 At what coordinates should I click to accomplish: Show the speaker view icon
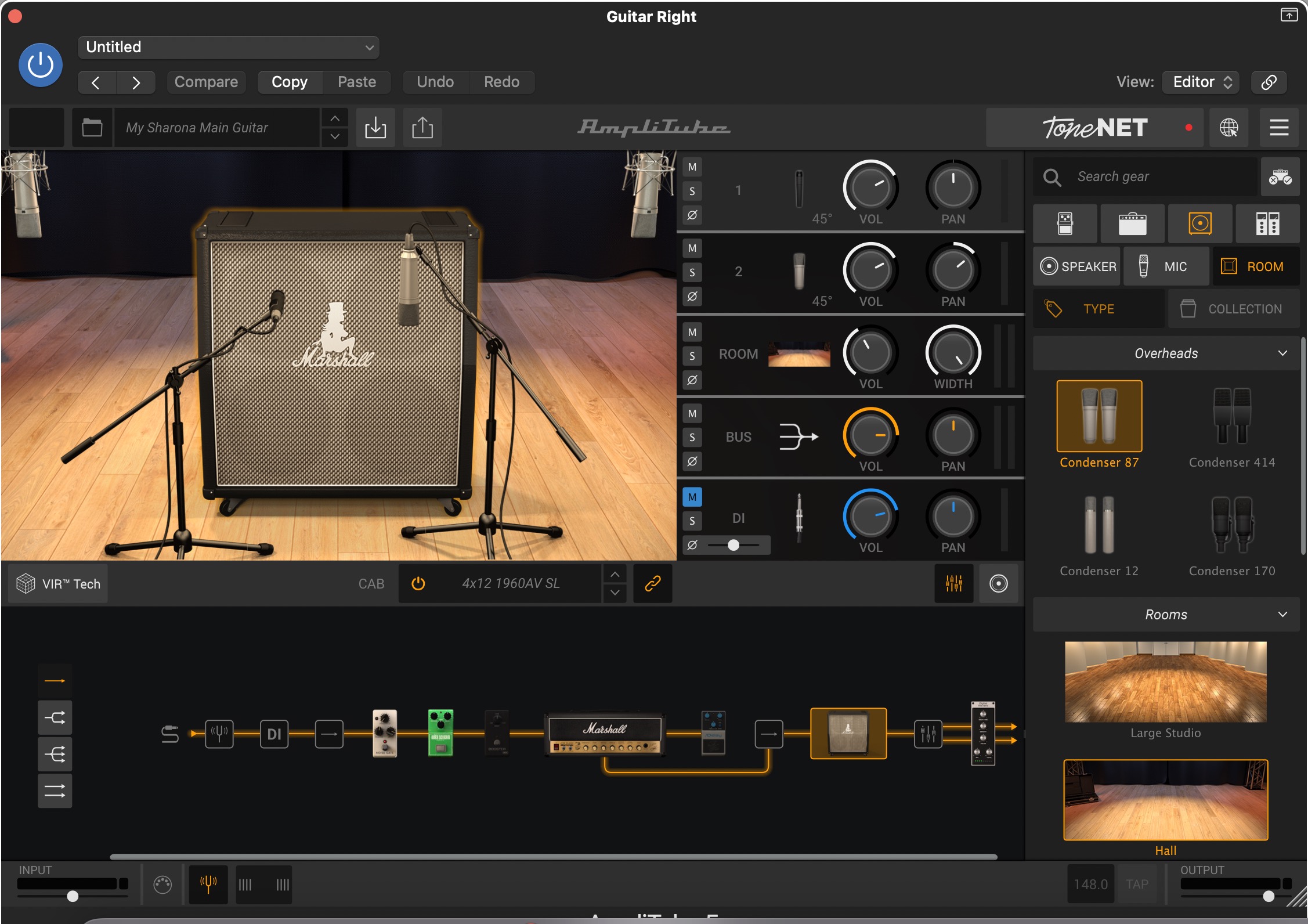pyautogui.click(x=999, y=583)
